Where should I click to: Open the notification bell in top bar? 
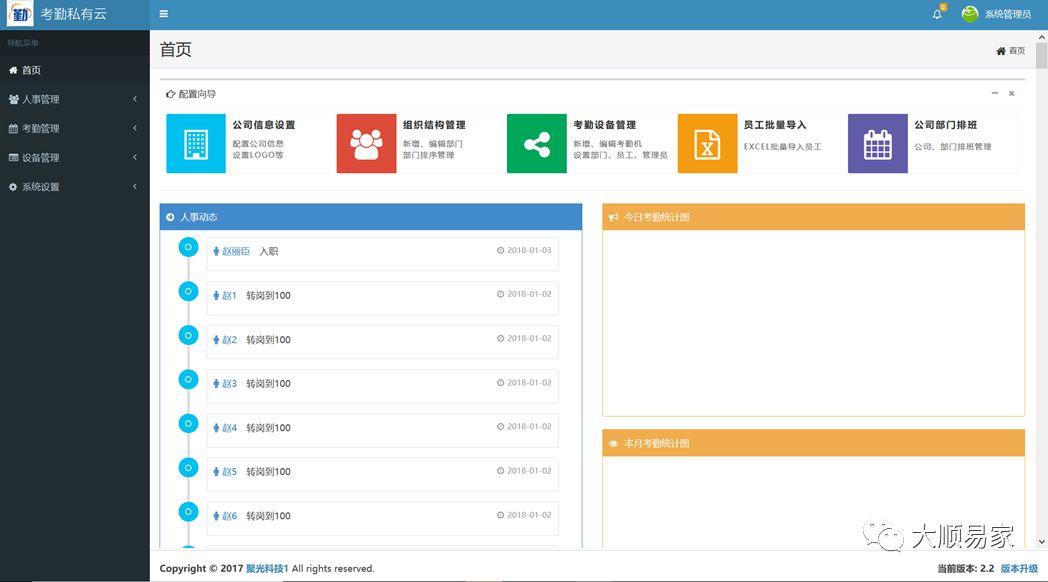pos(937,14)
